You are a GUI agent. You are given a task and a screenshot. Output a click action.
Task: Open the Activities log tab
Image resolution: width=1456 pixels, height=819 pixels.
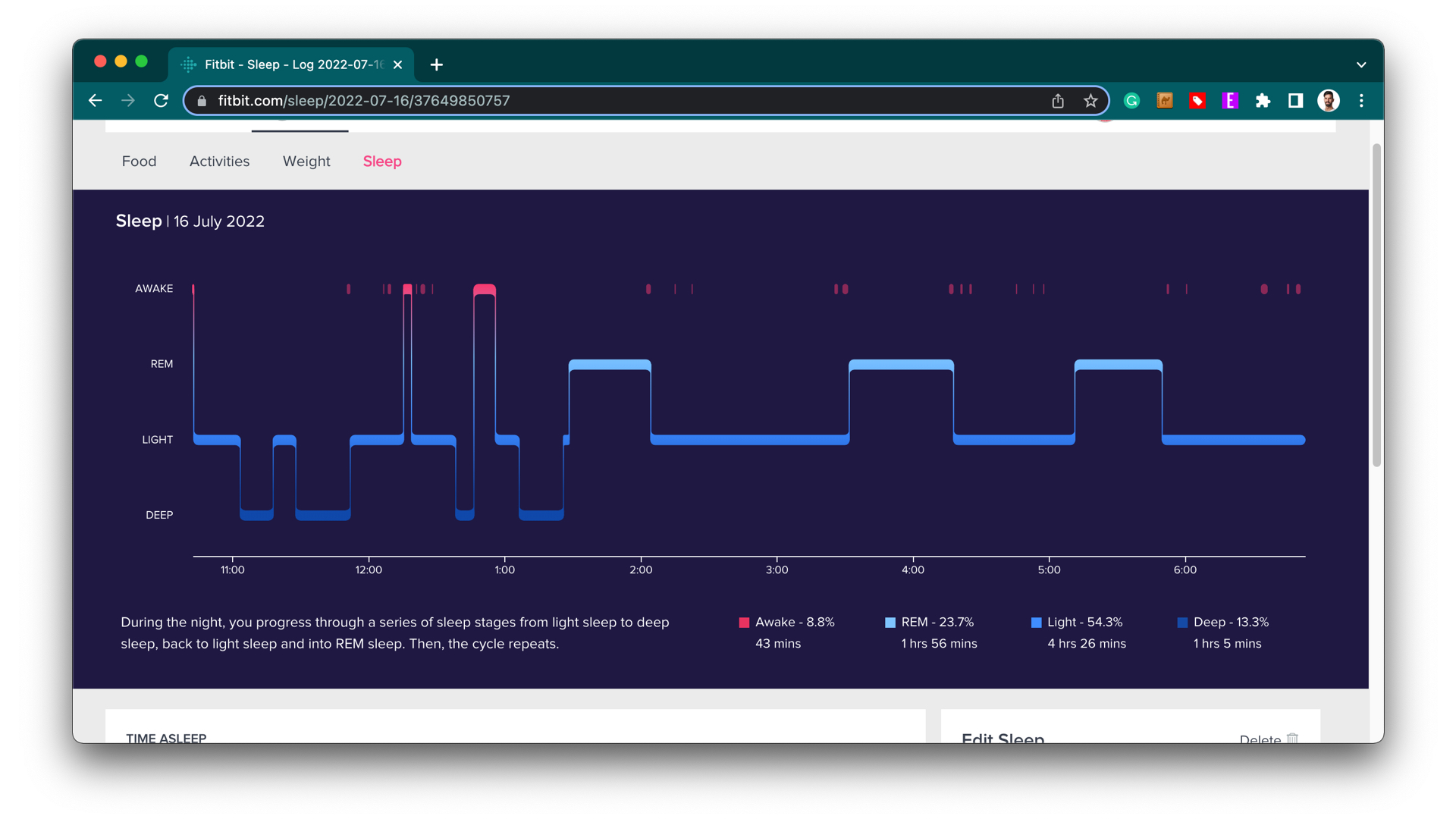coord(219,162)
